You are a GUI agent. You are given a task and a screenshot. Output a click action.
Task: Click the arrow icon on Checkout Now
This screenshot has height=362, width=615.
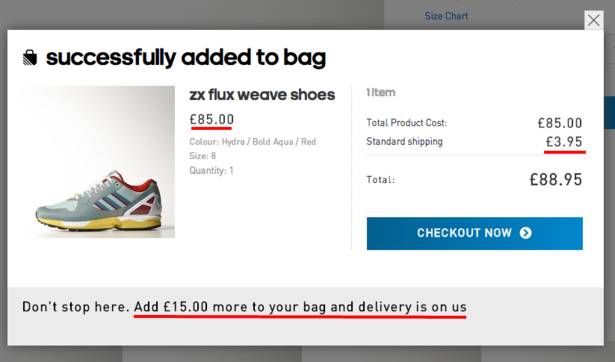tap(526, 233)
